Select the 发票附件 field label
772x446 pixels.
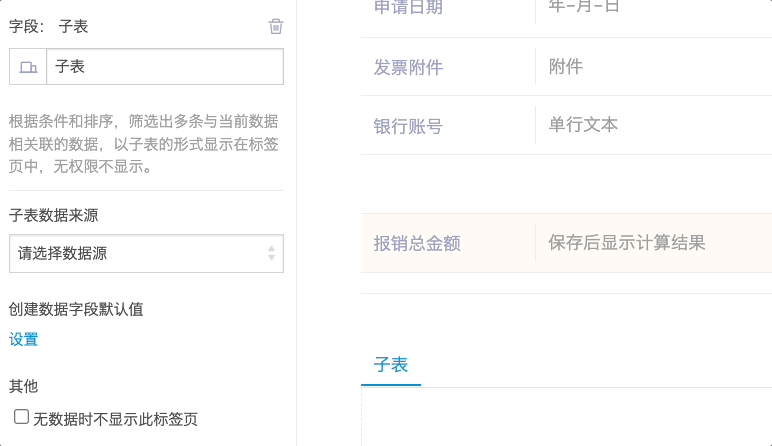[408, 67]
